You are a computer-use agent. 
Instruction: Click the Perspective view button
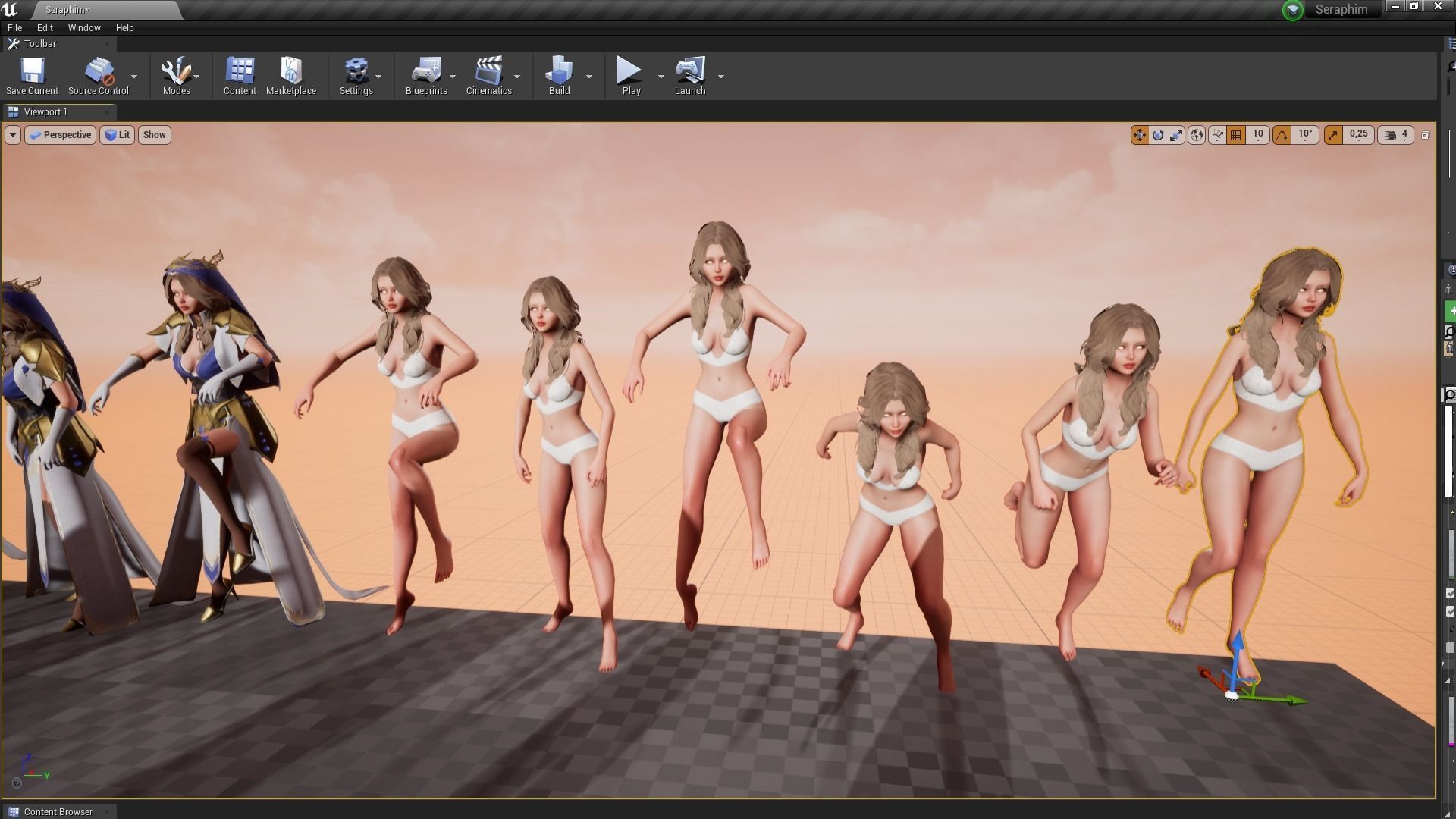click(61, 135)
